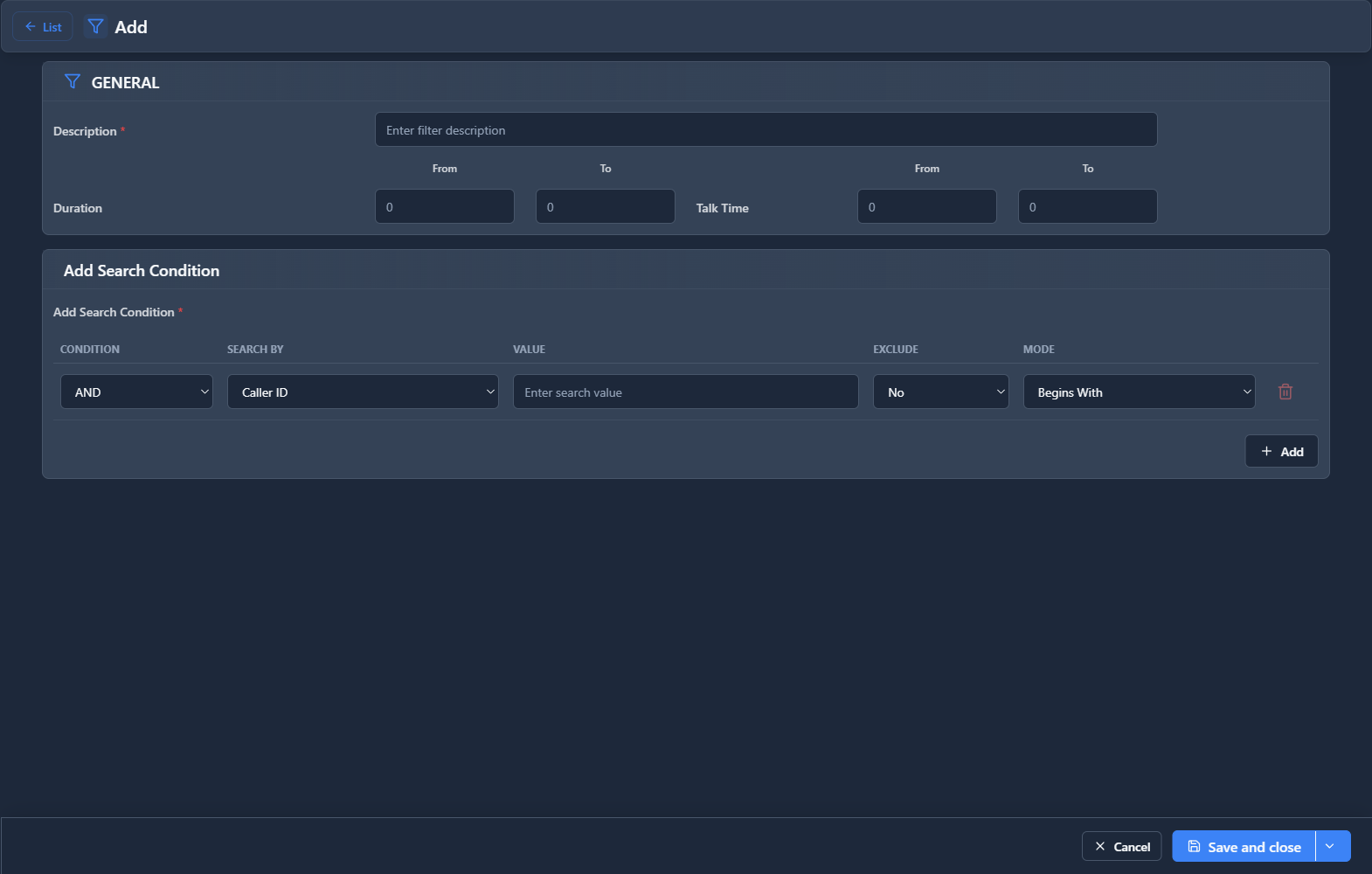Open the Save and close split arrow
Image resolution: width=1372 pixels, height=874 pixels.
(1332, 846)
